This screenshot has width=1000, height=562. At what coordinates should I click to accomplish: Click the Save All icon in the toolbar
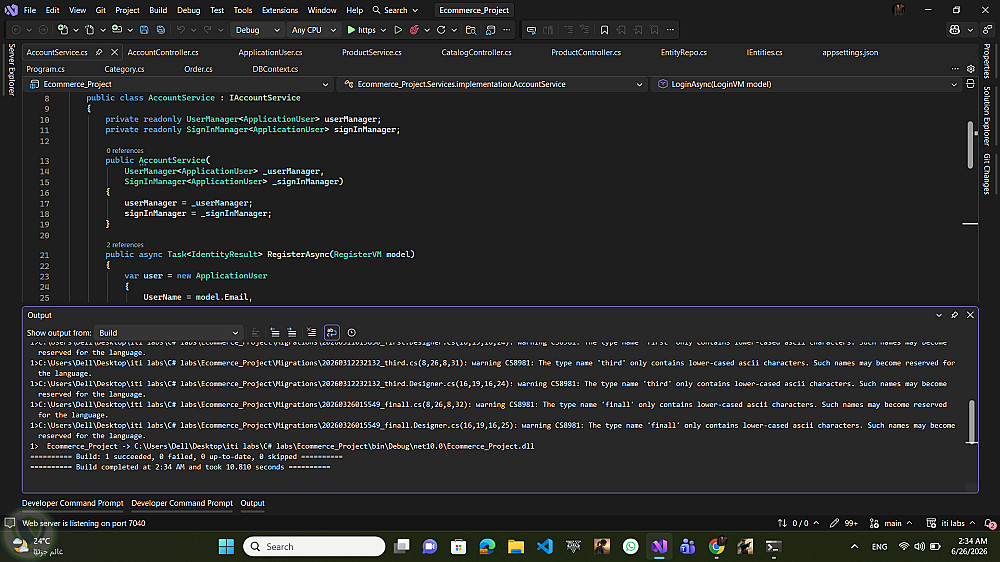point(161,30)
